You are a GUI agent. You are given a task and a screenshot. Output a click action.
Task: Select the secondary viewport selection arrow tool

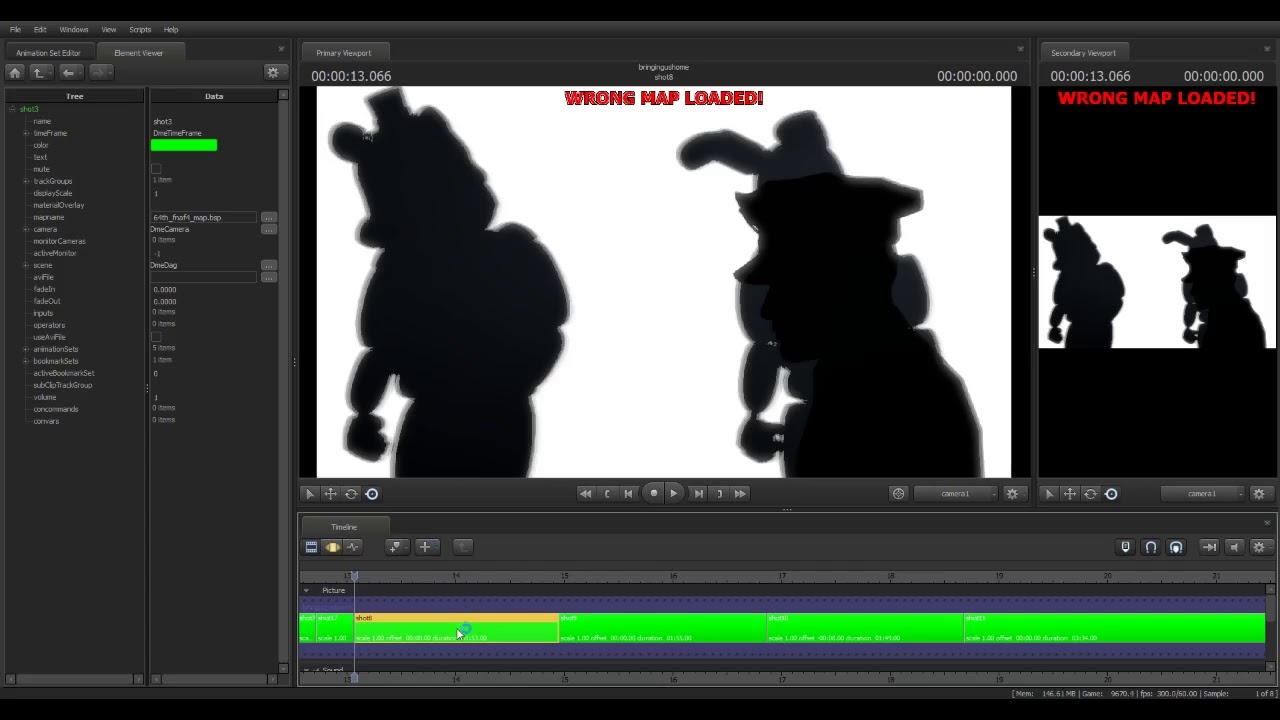(x=1049, y=494)
